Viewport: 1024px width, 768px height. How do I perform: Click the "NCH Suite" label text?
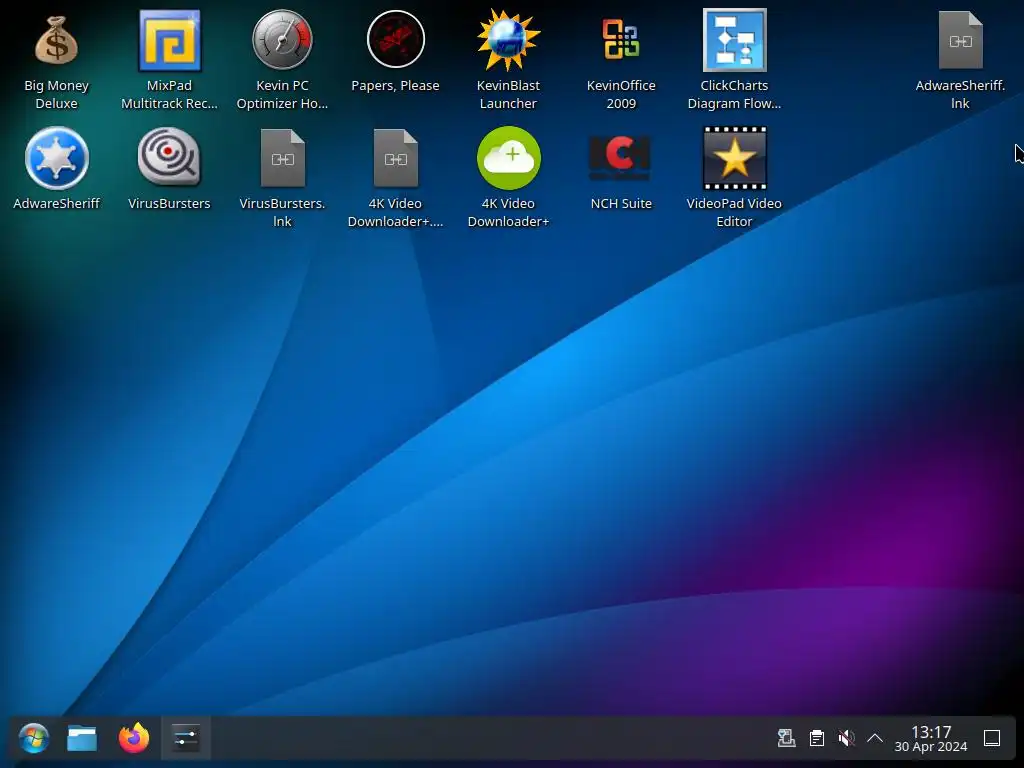click(x=621, y=204)
